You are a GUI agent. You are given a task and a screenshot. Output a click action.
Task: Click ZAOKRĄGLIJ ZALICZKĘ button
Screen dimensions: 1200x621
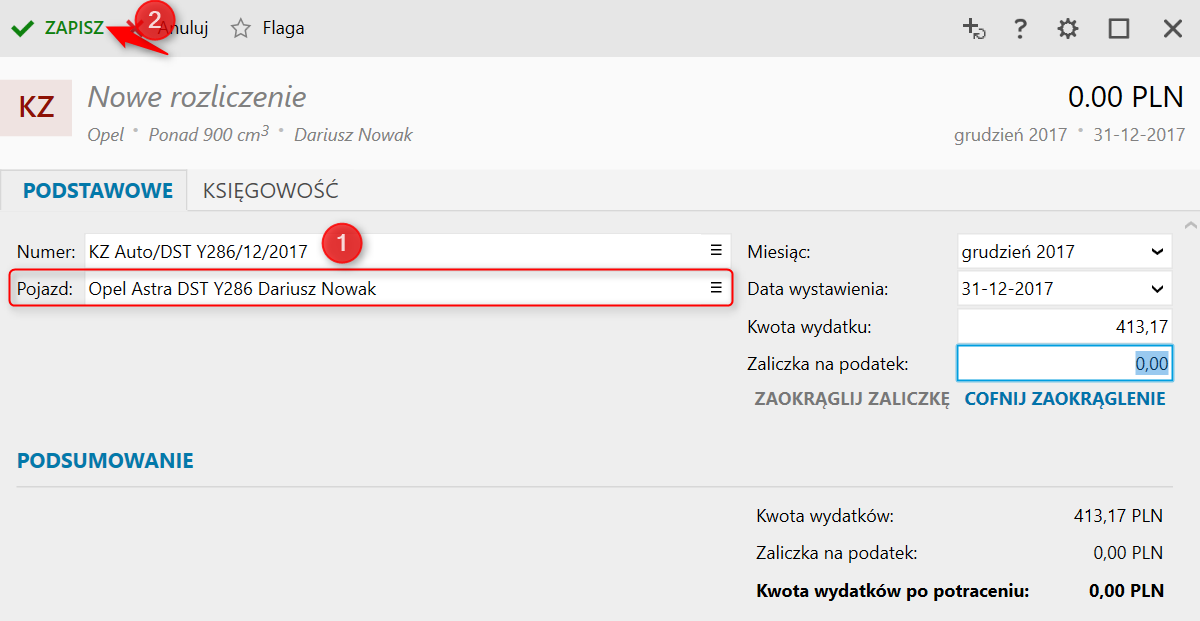(x=851, y=399)
